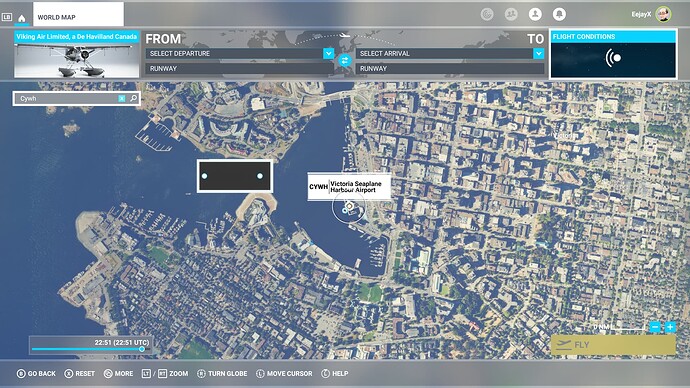
Task: Zoom in map with plus button
Action: click(670, 327)
